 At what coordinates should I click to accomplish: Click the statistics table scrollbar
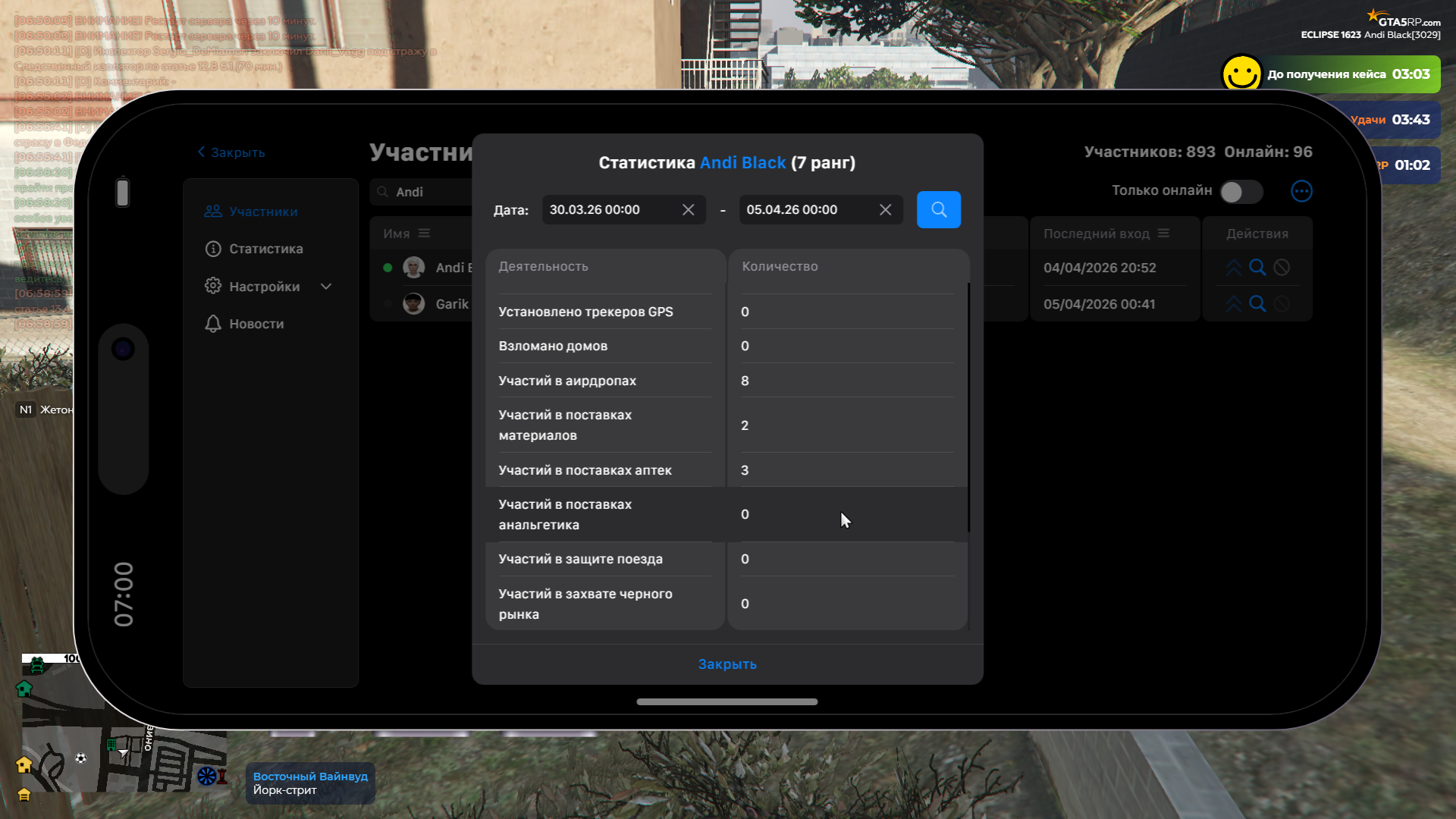968,407
